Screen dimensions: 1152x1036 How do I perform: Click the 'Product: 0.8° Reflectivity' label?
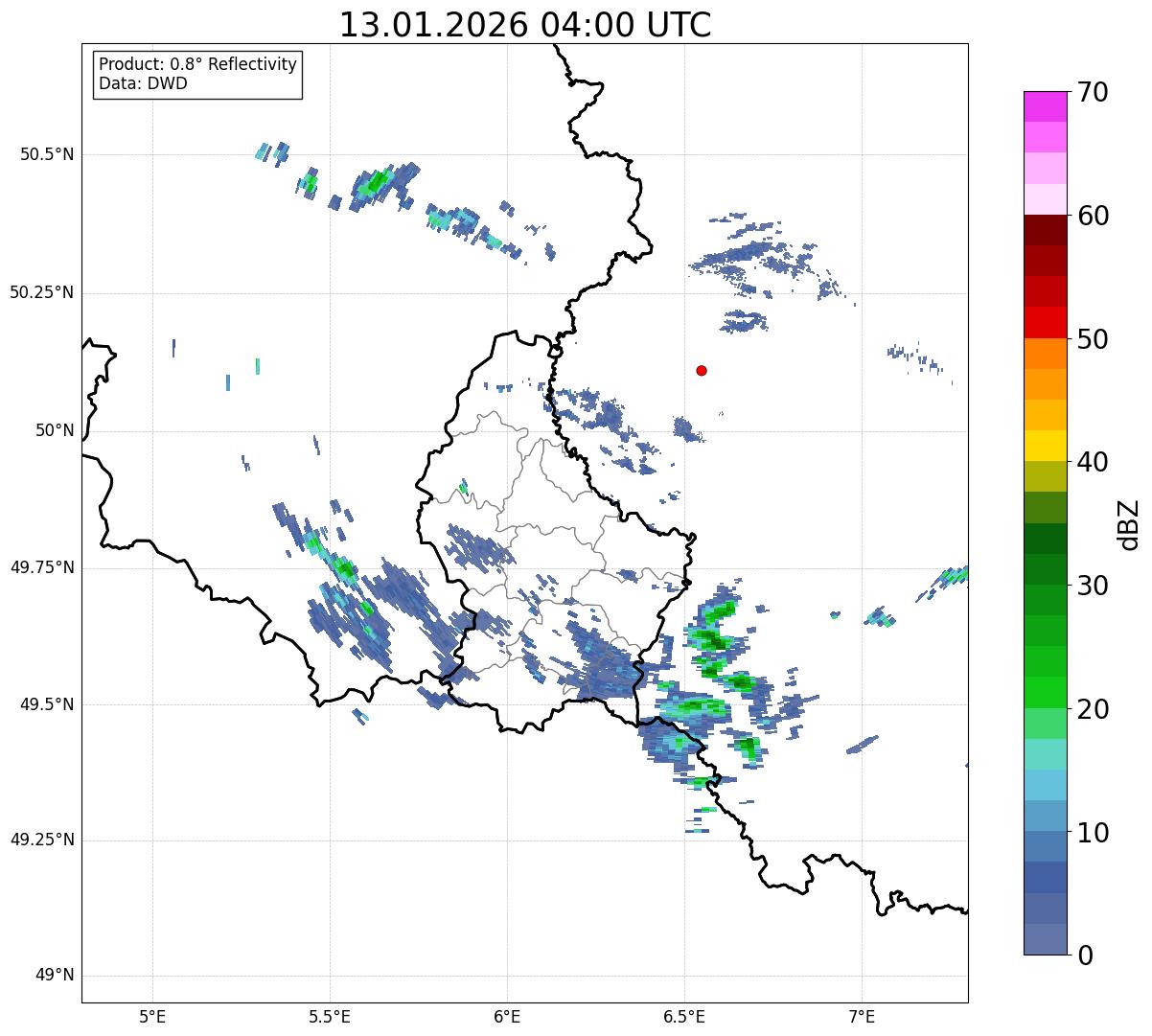198,64
